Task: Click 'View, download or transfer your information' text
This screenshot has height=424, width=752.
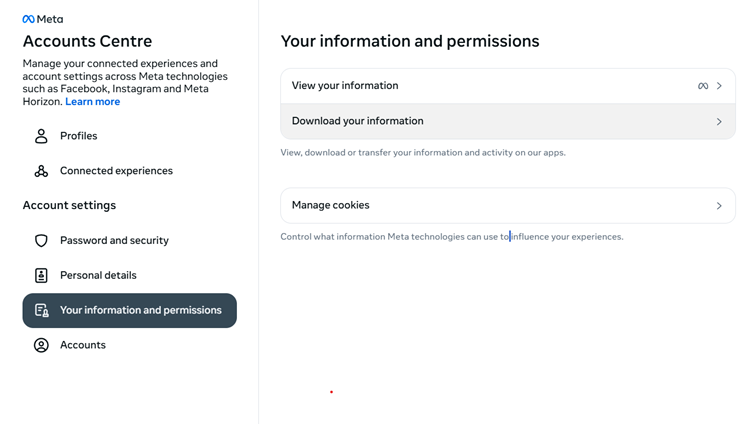Action: point(423,153)
